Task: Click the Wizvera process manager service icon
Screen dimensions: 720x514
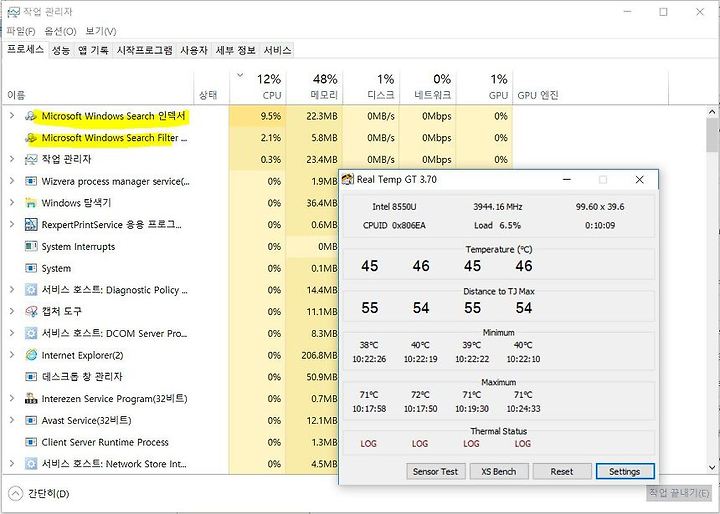Action: [31, 181]
